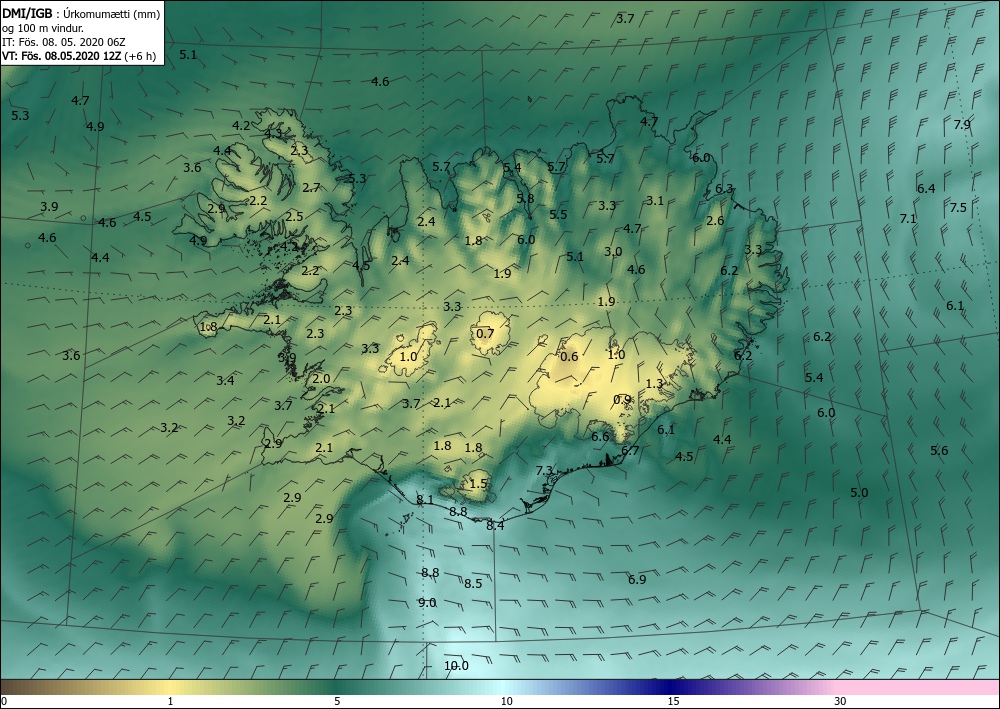Screen dimensions: 1000x709
Task: Click the '5.6' value over the eastern sea
Action: (939, 451)
